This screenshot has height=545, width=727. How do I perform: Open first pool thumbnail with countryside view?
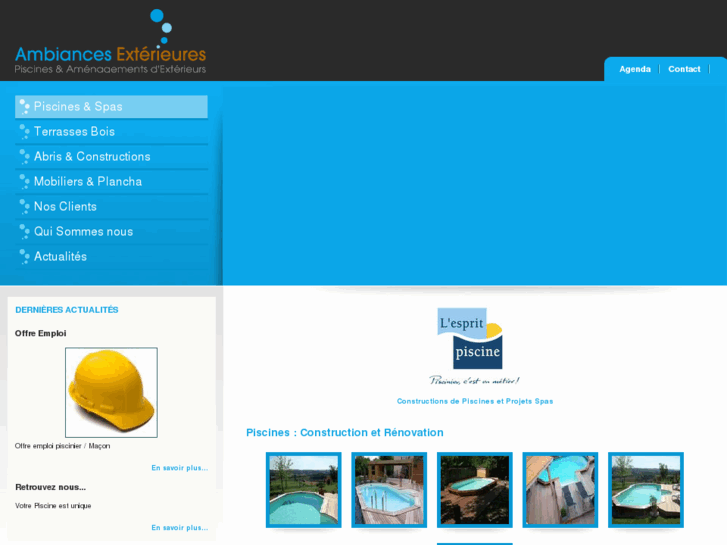304,490
